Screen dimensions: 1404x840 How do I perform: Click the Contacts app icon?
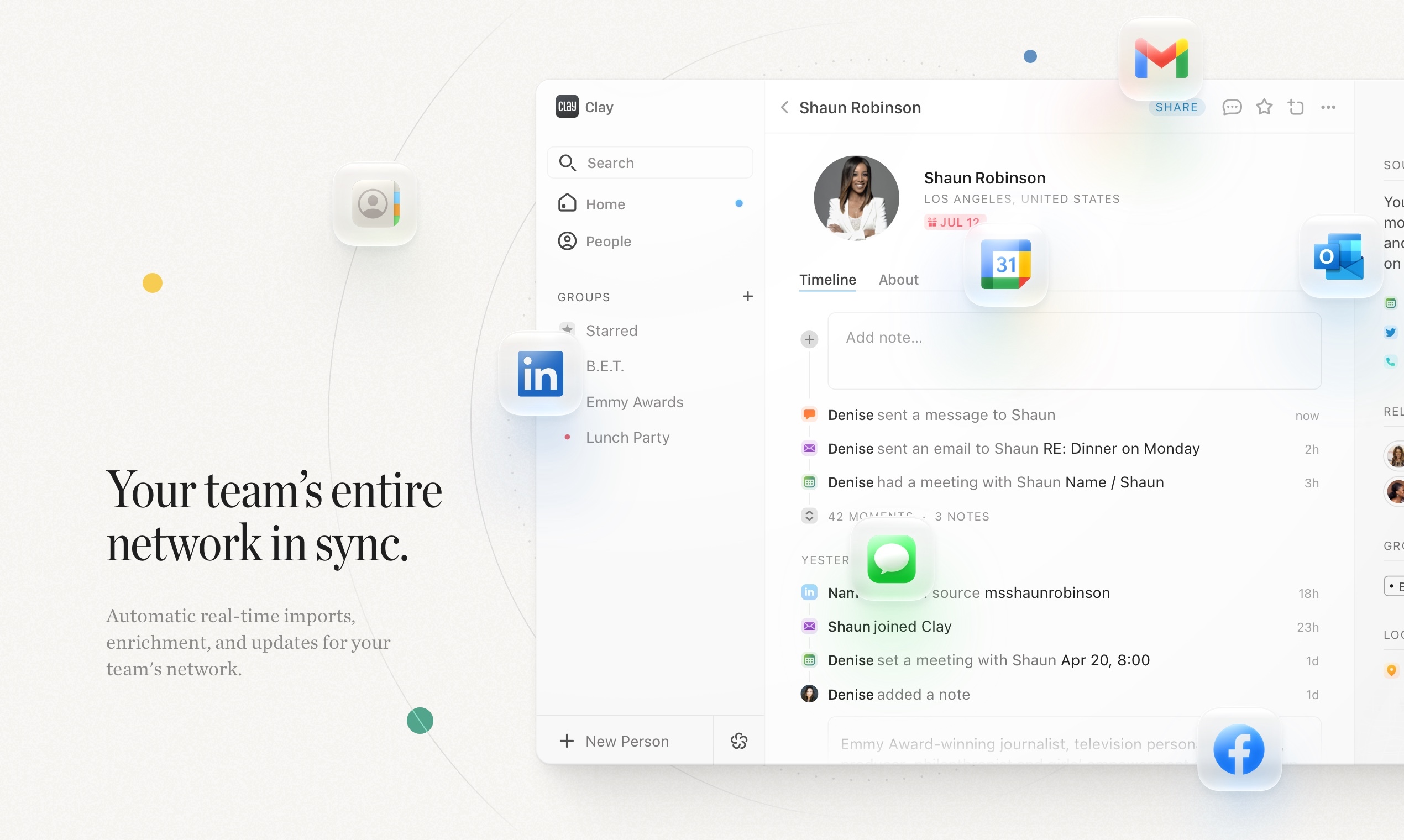[375, 204]
